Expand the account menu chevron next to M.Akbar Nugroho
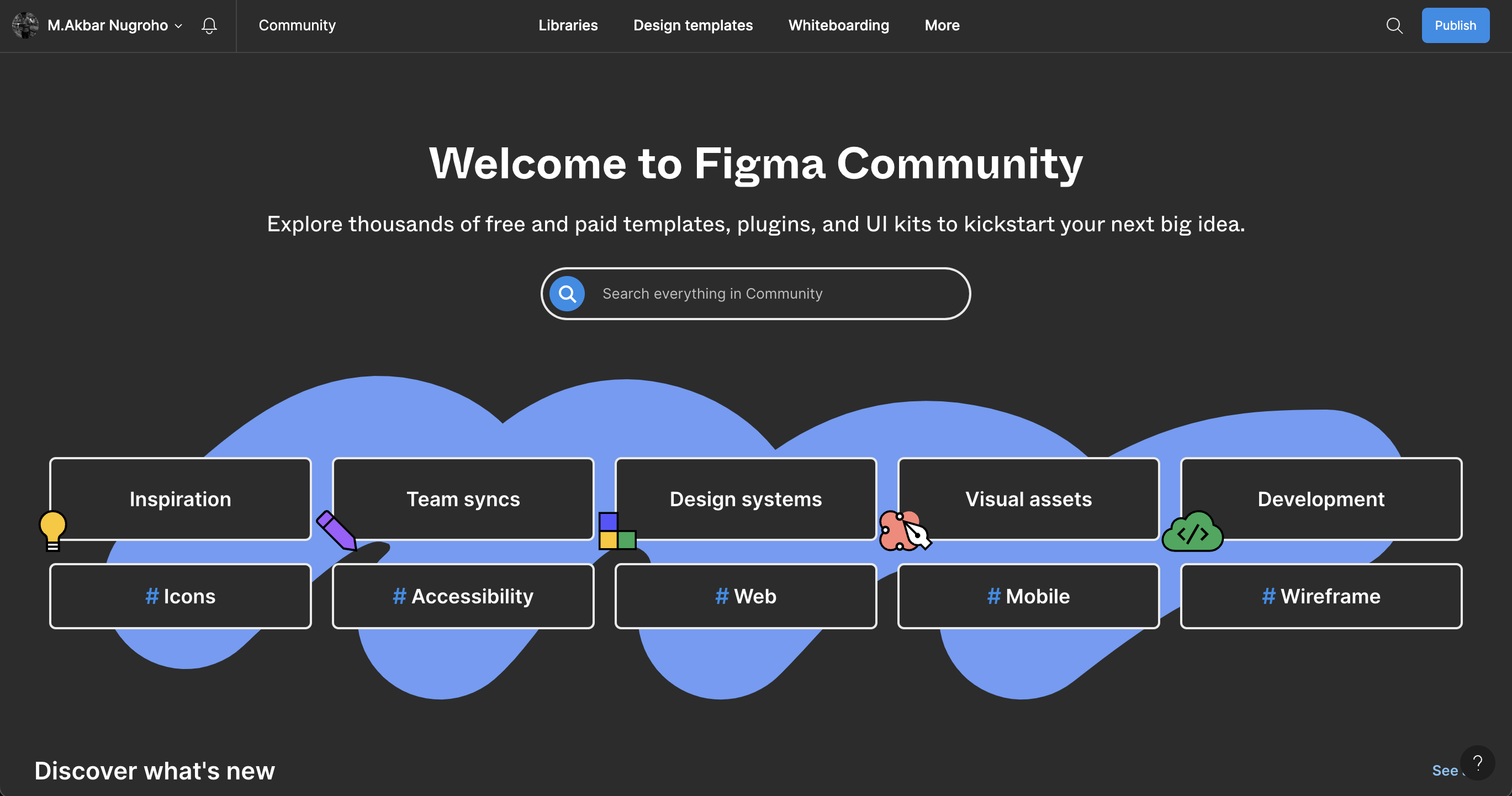 178,26
